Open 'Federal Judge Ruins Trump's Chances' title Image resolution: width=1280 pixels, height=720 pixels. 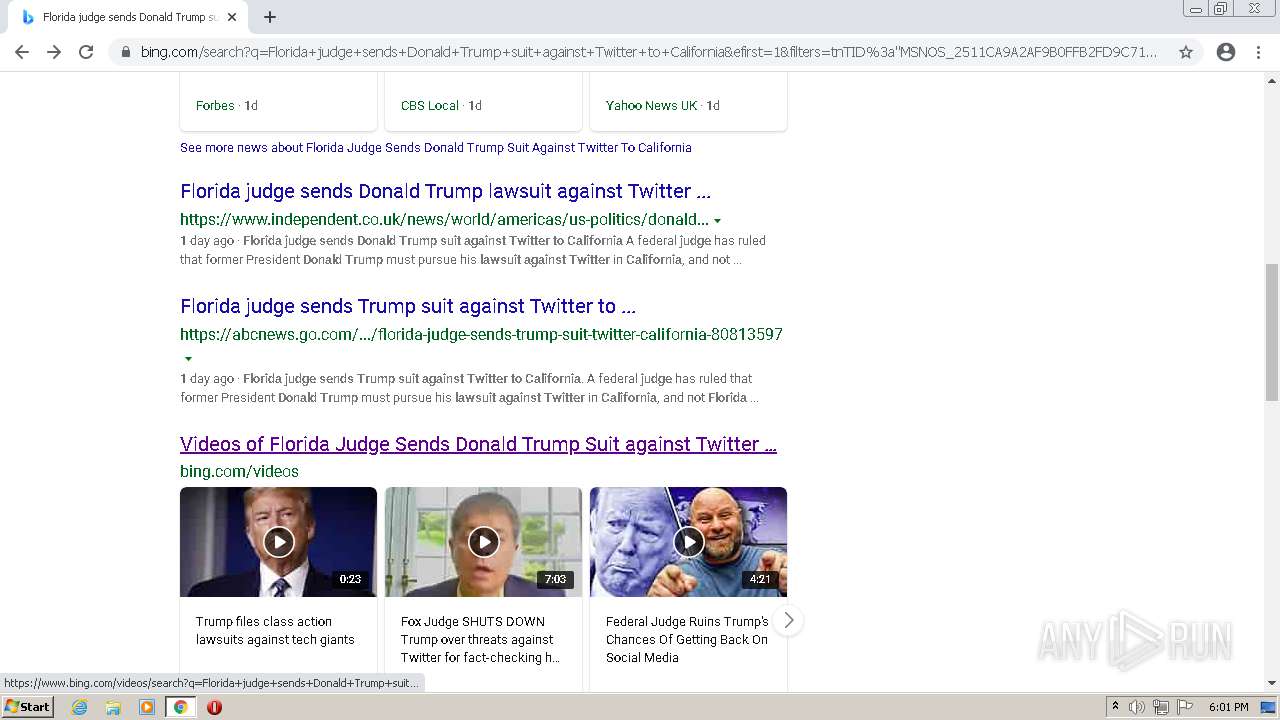[687, 639]
